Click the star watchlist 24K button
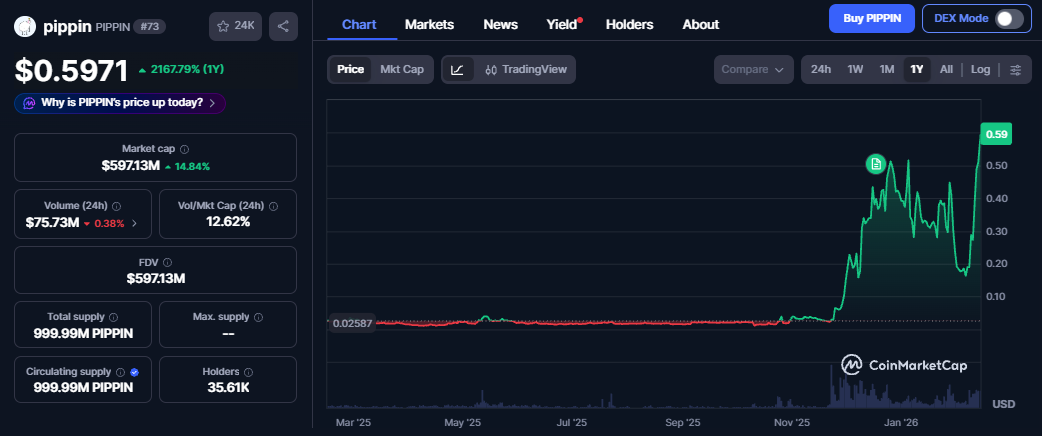 click(235, 26)
